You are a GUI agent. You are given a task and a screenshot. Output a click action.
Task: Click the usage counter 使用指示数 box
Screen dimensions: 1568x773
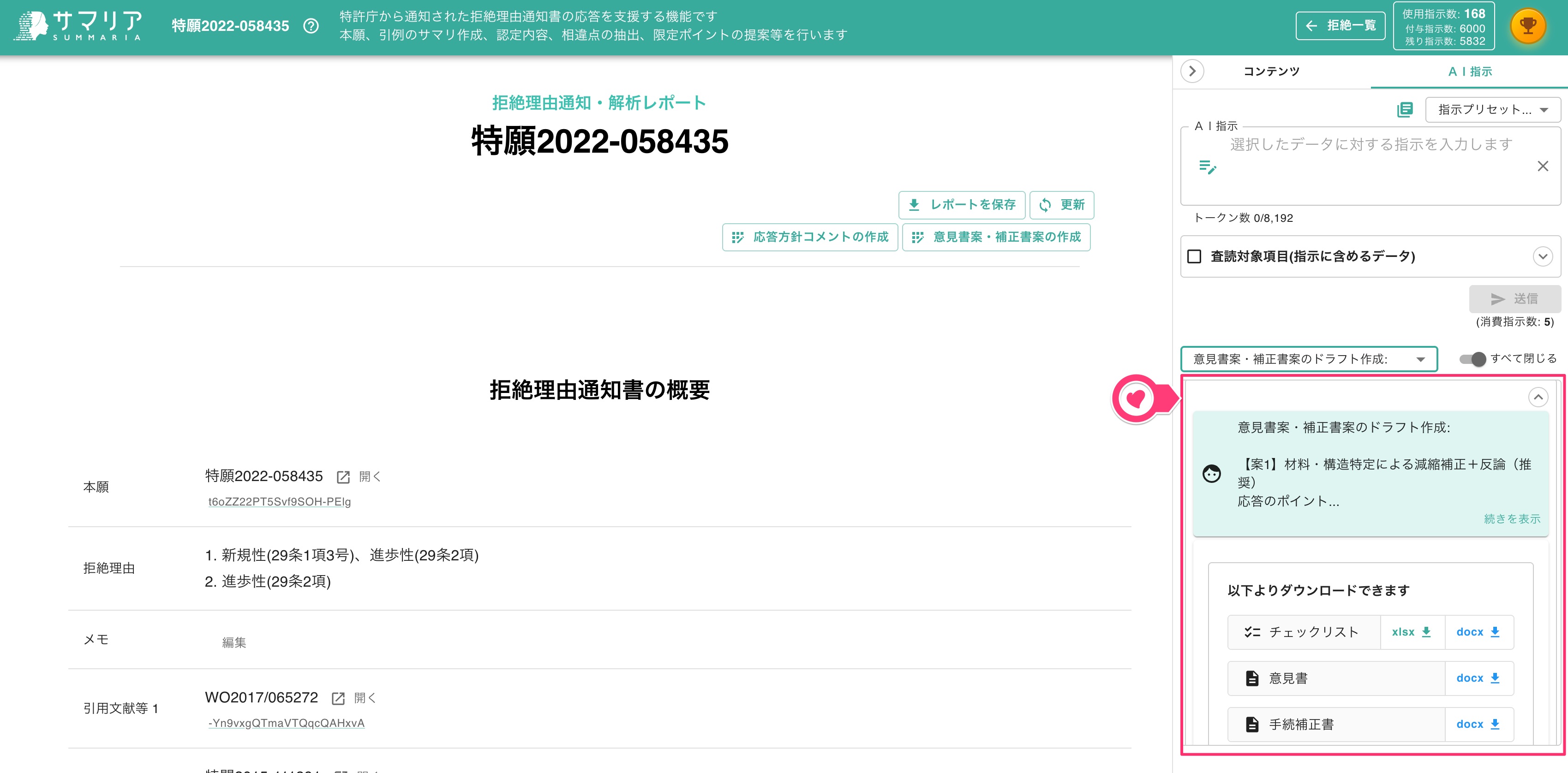(1444, 26)
